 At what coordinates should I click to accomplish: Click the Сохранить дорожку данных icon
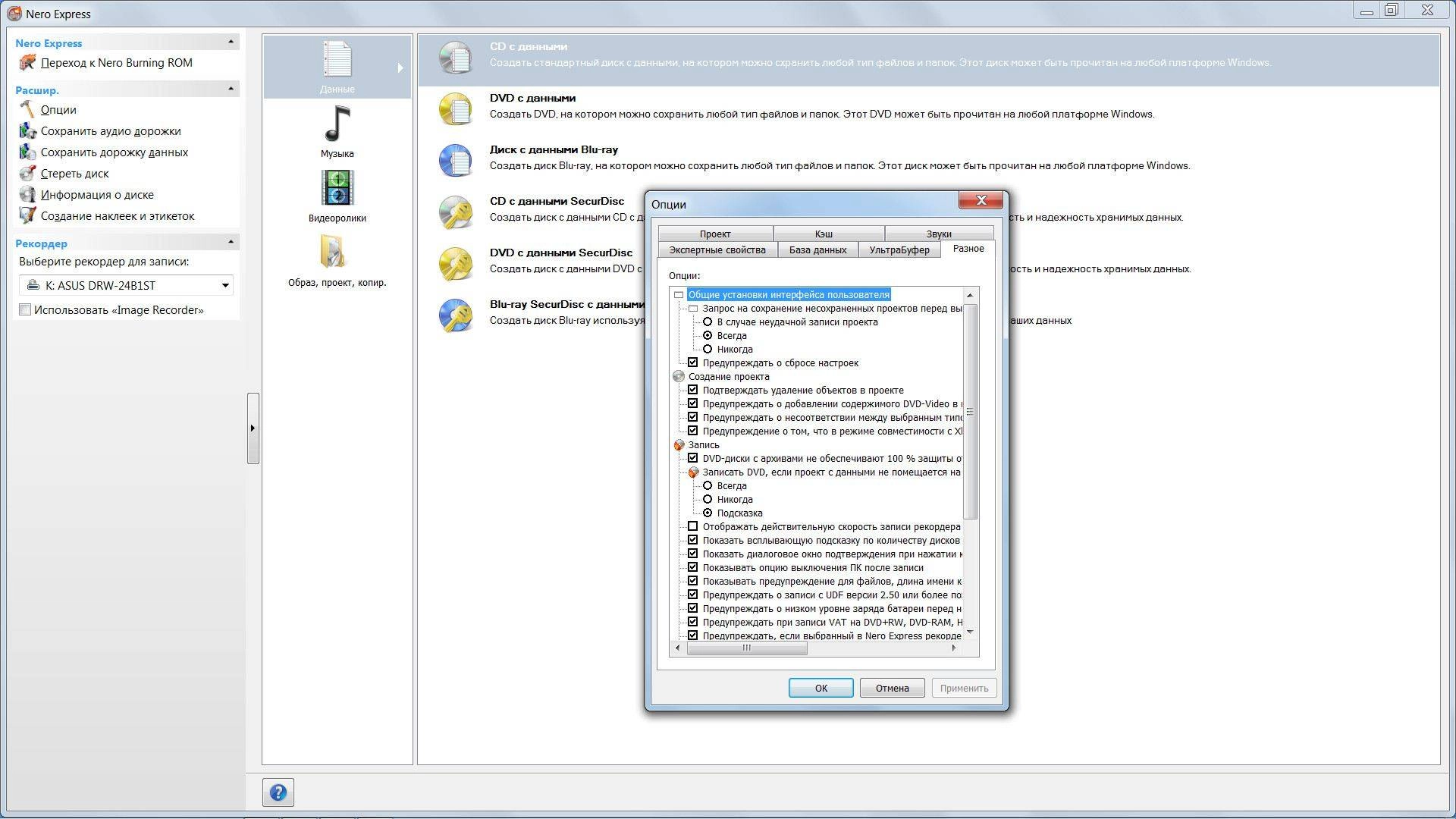(x=27, y=152)
